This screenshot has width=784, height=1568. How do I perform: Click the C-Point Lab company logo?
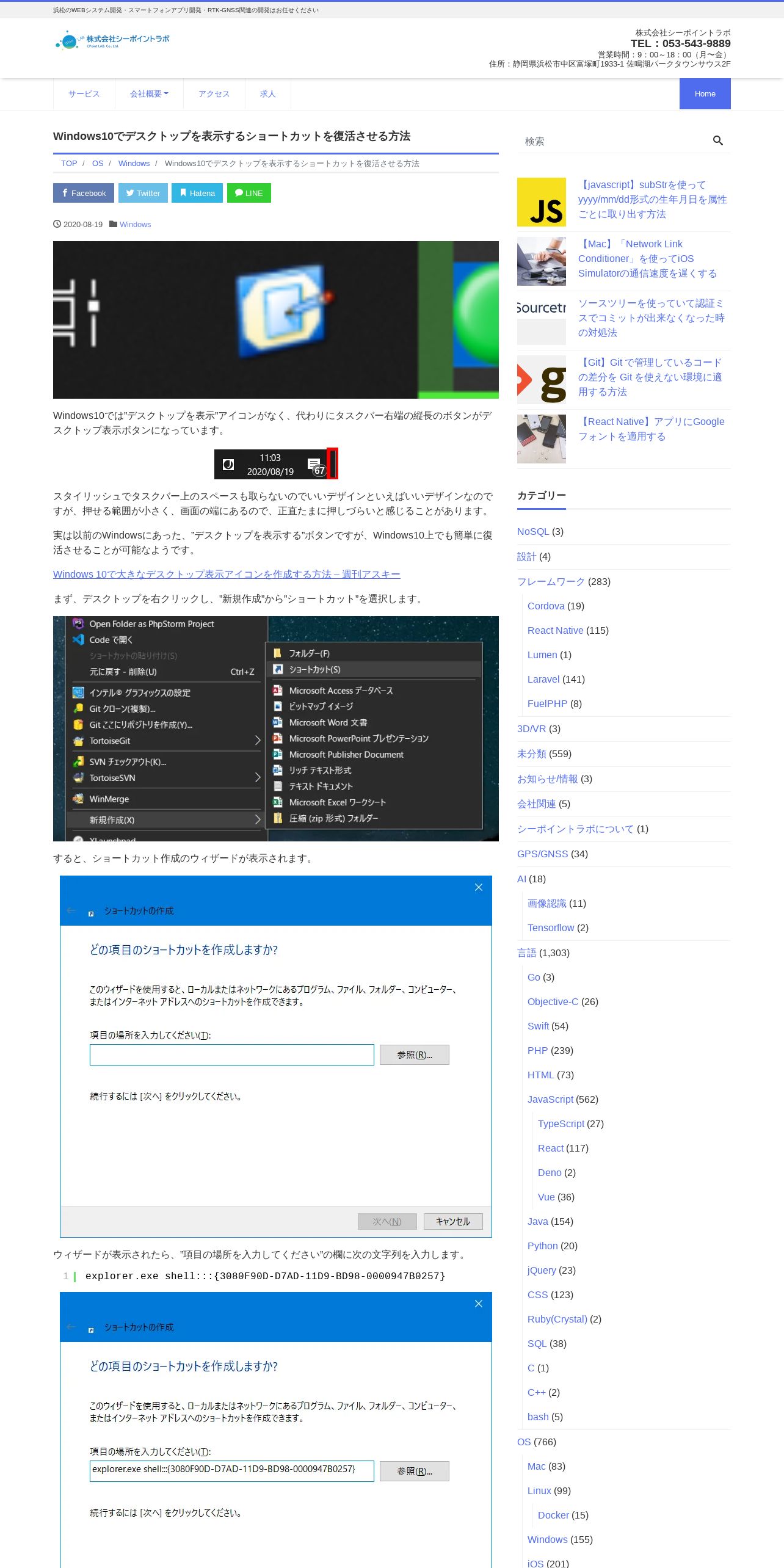pyautogui.click(x=112, y=40)
